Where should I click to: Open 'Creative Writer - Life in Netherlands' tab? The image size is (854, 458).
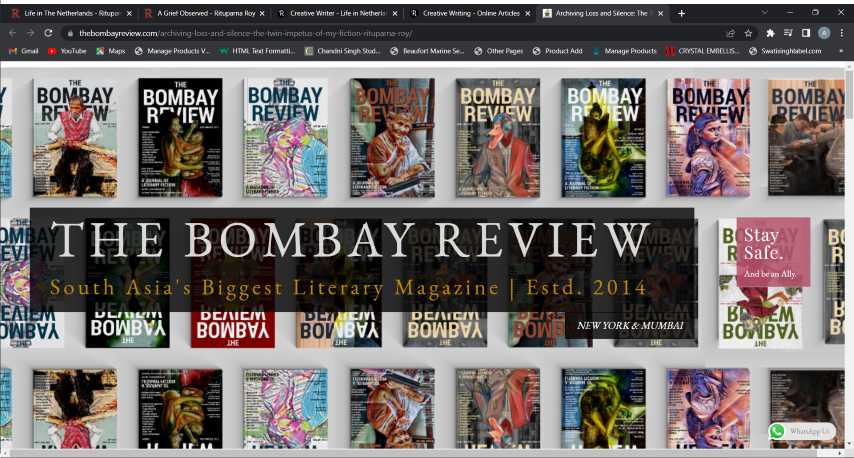pyautogui.click(x=336, y=13)
